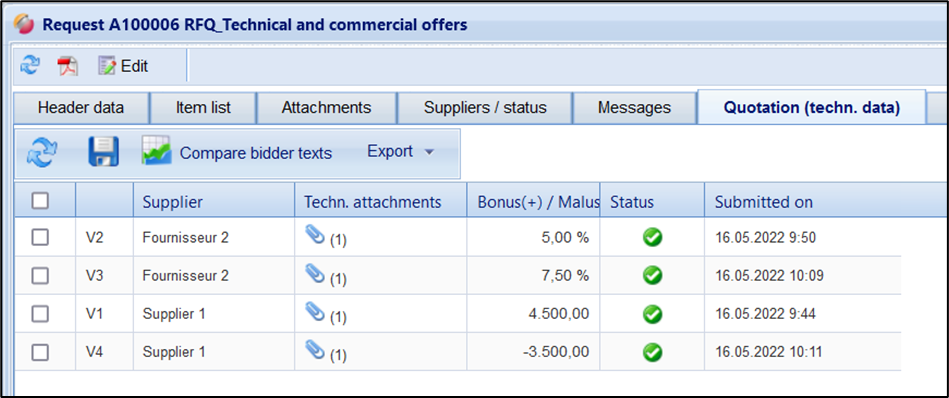Screen dimensions: 949x398
Task: Switch to the Messages tab
Action: coord(634,108)
